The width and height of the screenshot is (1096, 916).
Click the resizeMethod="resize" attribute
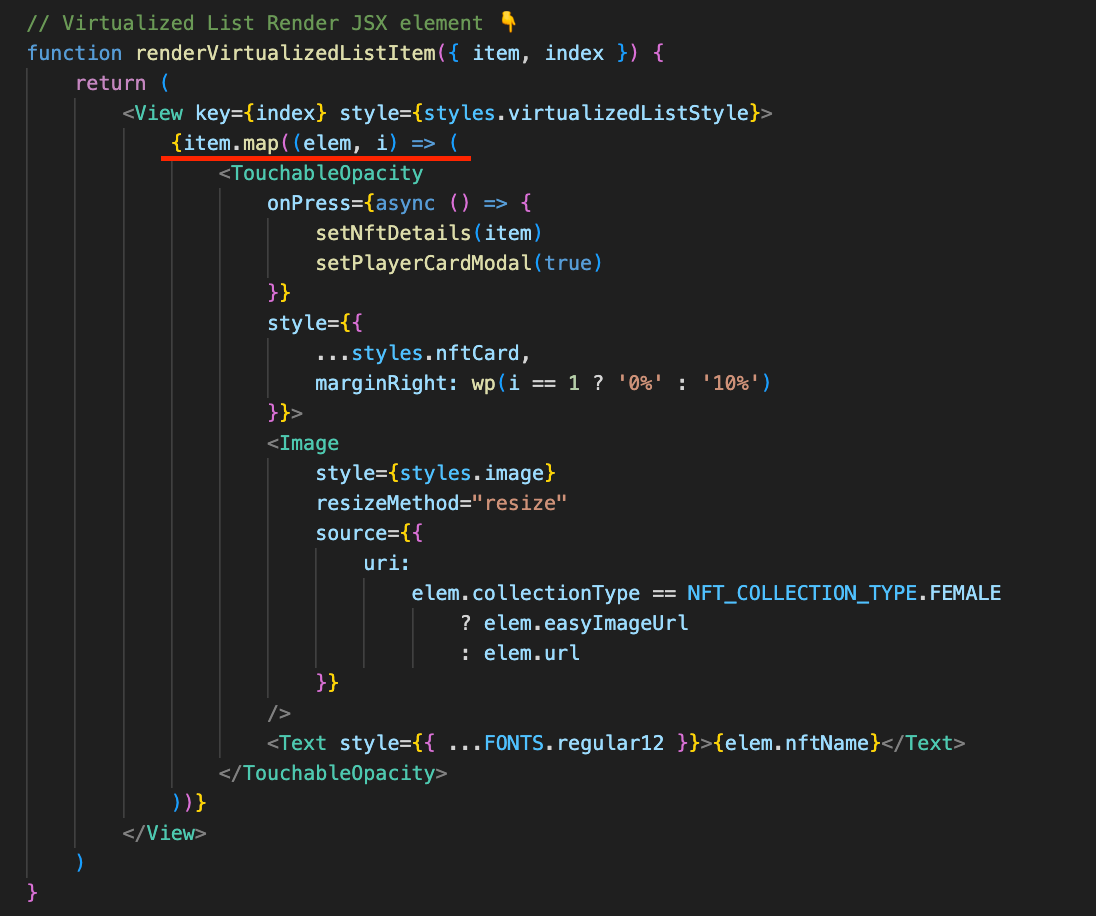441,503
